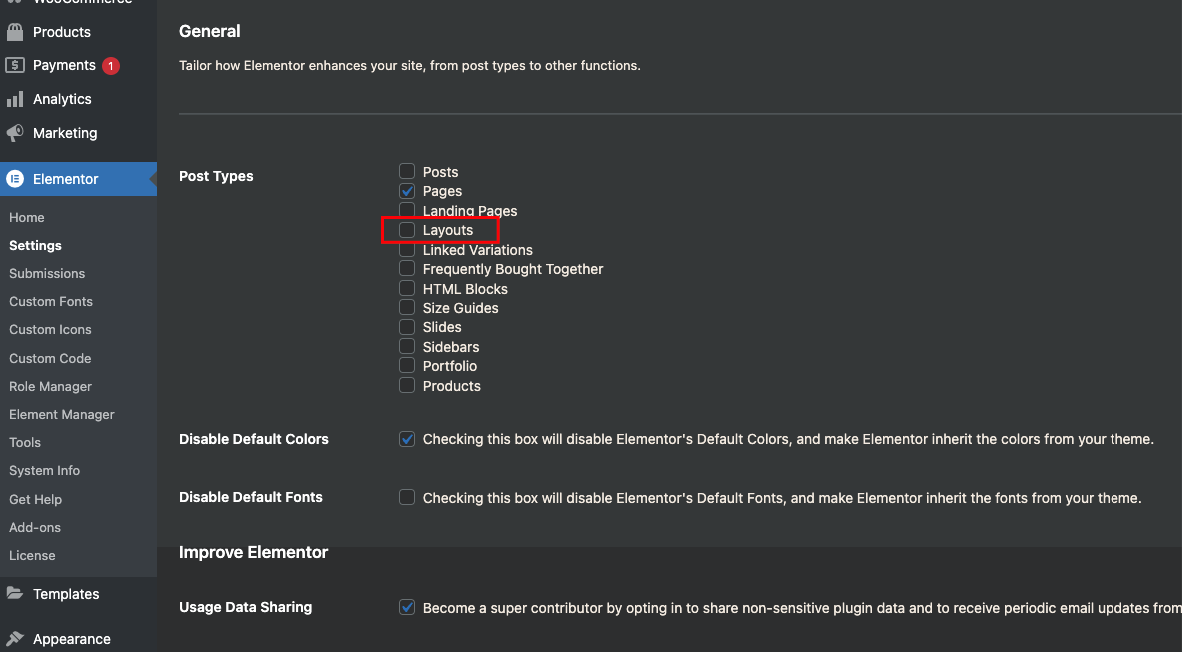
Task: Click the Payments dollar icon
Action: point(15,66)
